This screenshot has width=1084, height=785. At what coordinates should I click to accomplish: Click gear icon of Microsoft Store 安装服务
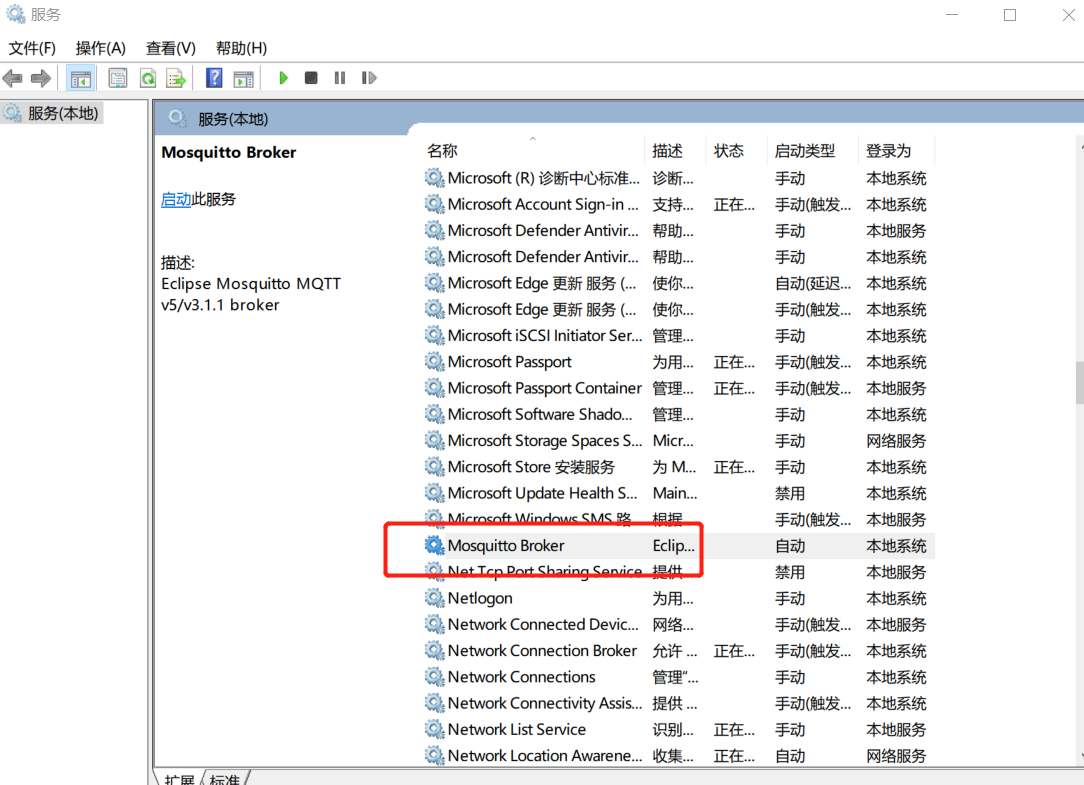pyautogui.click(x=434, y=467)
